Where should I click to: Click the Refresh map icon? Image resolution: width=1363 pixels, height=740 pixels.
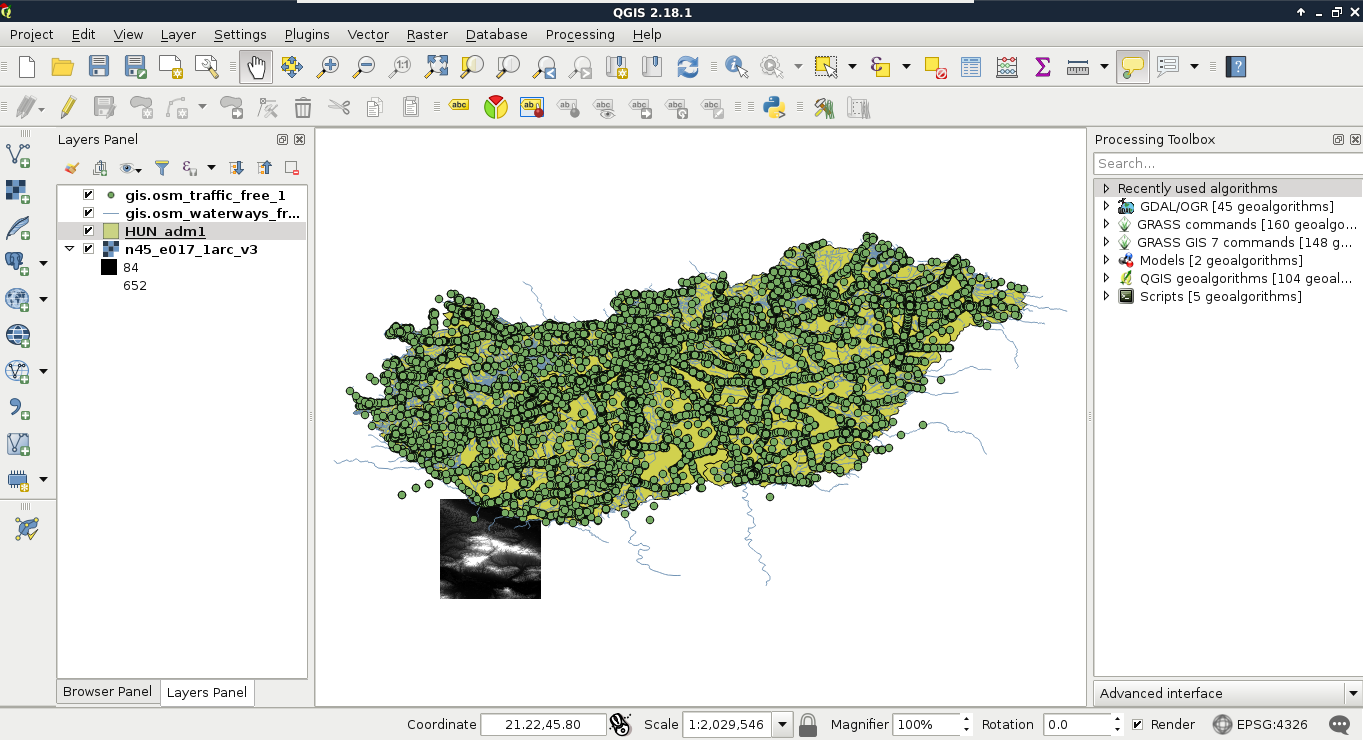(687, 67)
